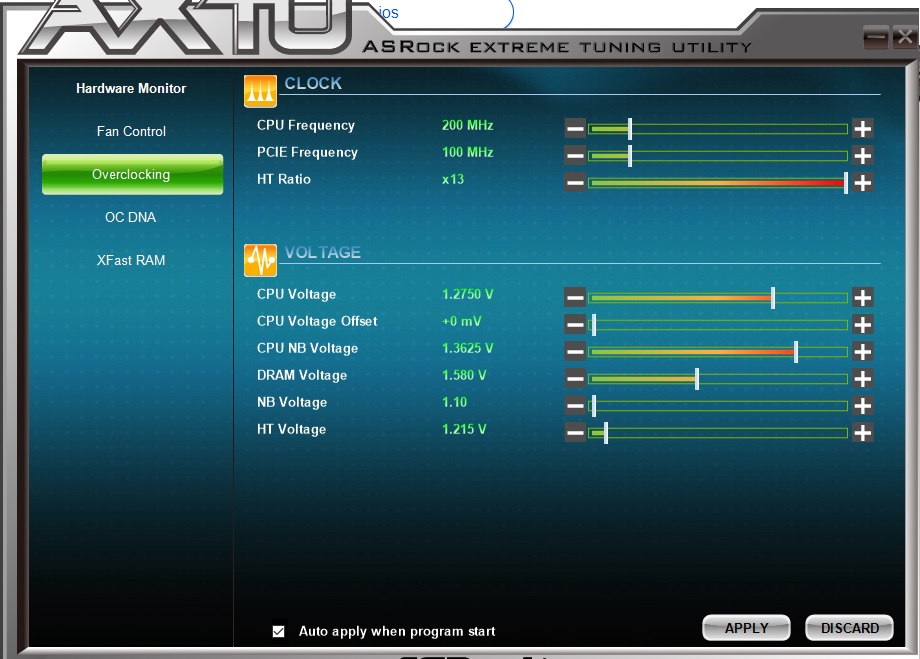Viewport: 920px width, 659px height.
Task: Raise HT Ratio using plus button
Action: click(862, 183)
